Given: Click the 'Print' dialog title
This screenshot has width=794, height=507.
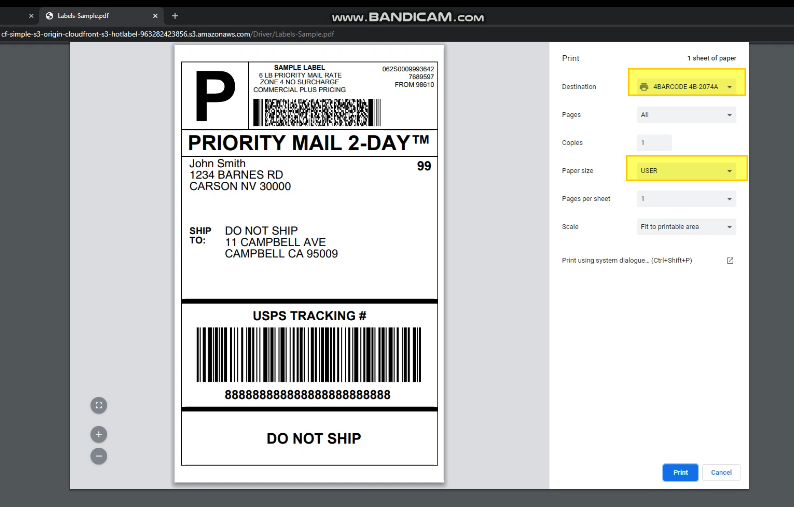Looking at the screenshot, I should tap(571, 58).
